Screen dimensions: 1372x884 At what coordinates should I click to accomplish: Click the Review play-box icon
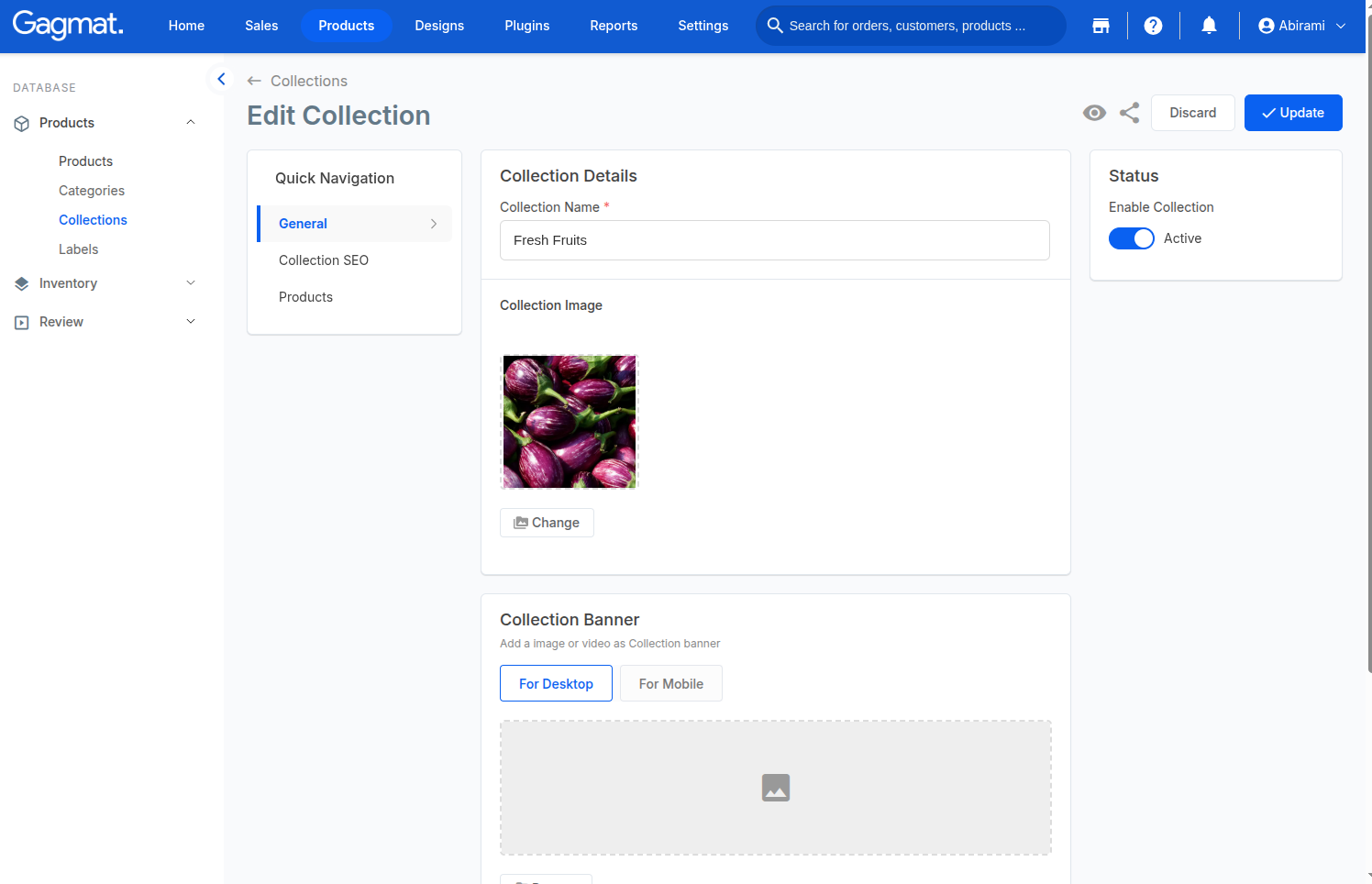pyautogui.click(x=22, y=323)
